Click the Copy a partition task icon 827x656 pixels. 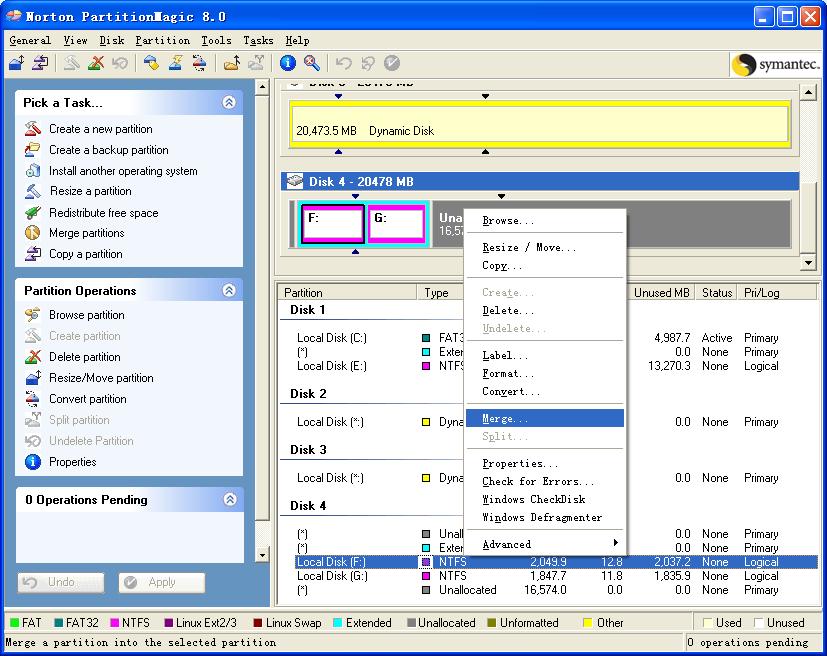click(33, 254)
